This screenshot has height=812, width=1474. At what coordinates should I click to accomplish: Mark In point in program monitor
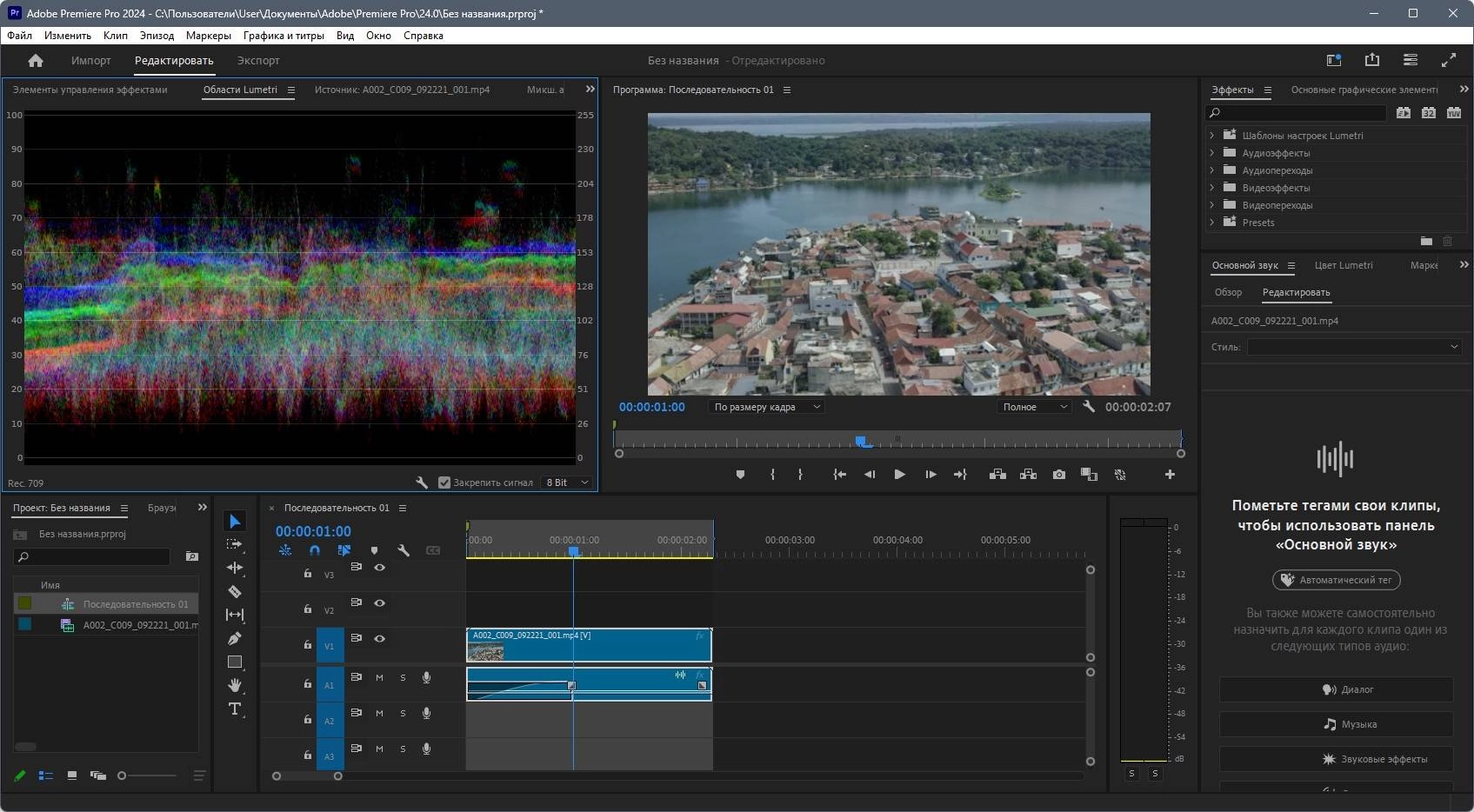(x=772, y=475)
